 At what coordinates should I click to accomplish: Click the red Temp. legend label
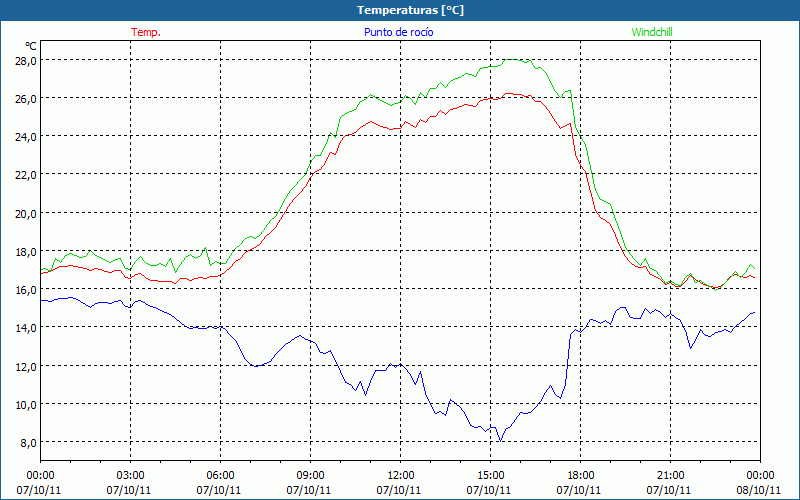coord(146,32)
